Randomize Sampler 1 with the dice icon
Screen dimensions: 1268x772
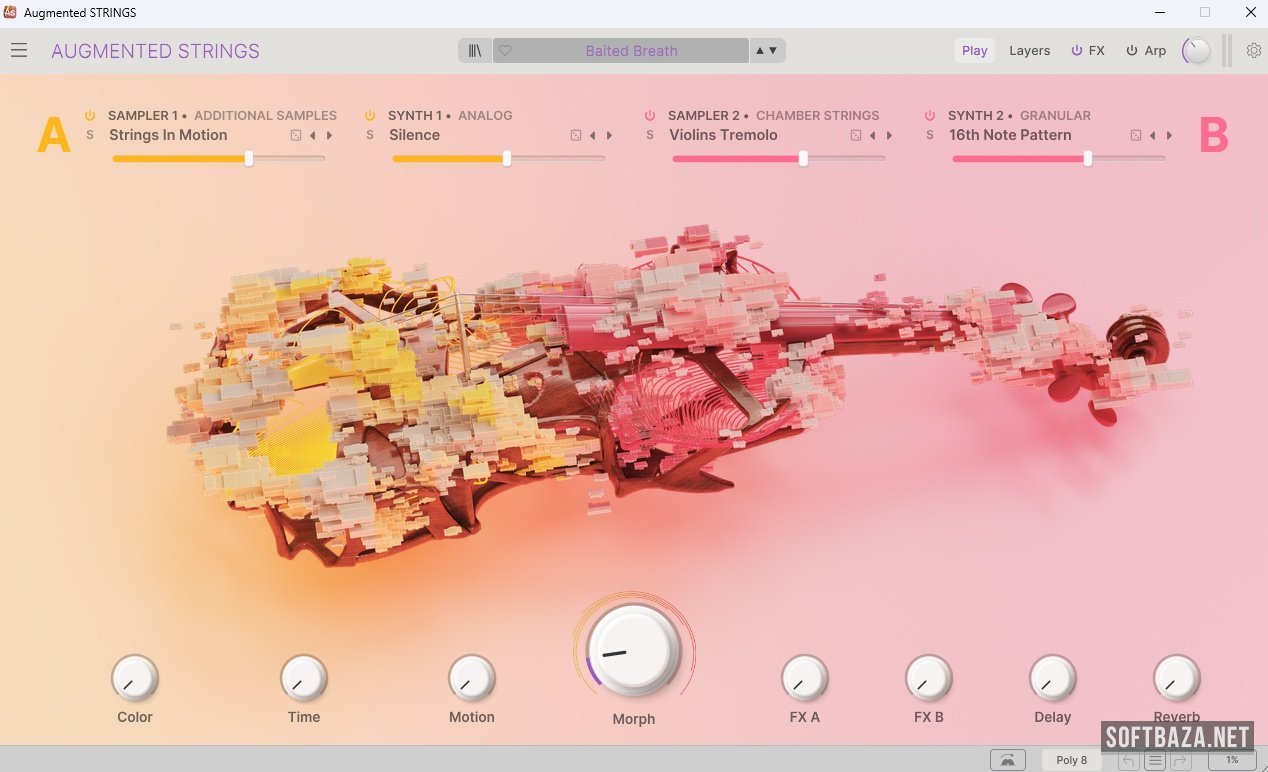(x=296, y=136)
